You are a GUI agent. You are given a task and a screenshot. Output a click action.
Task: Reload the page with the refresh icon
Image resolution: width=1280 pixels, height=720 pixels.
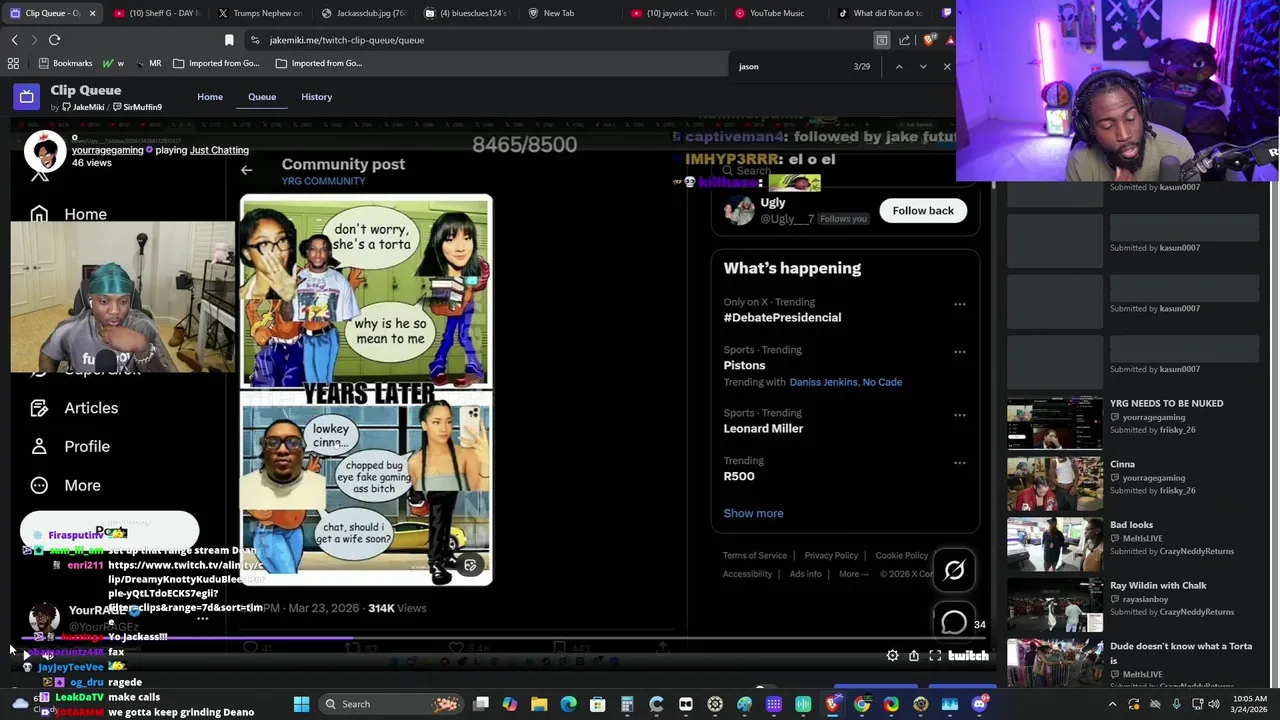tap(54, 40)
